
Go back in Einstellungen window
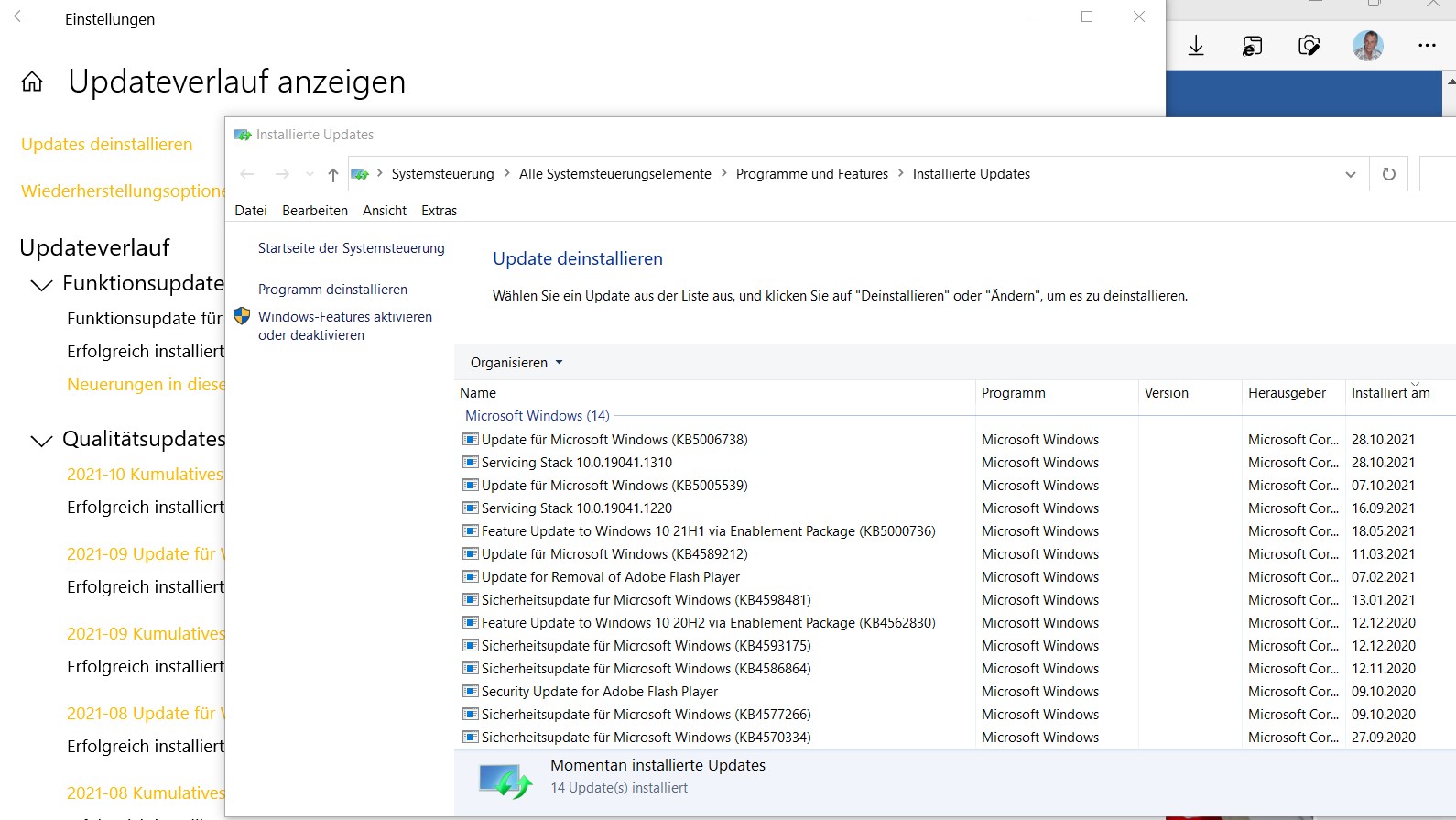click(21, 16)
